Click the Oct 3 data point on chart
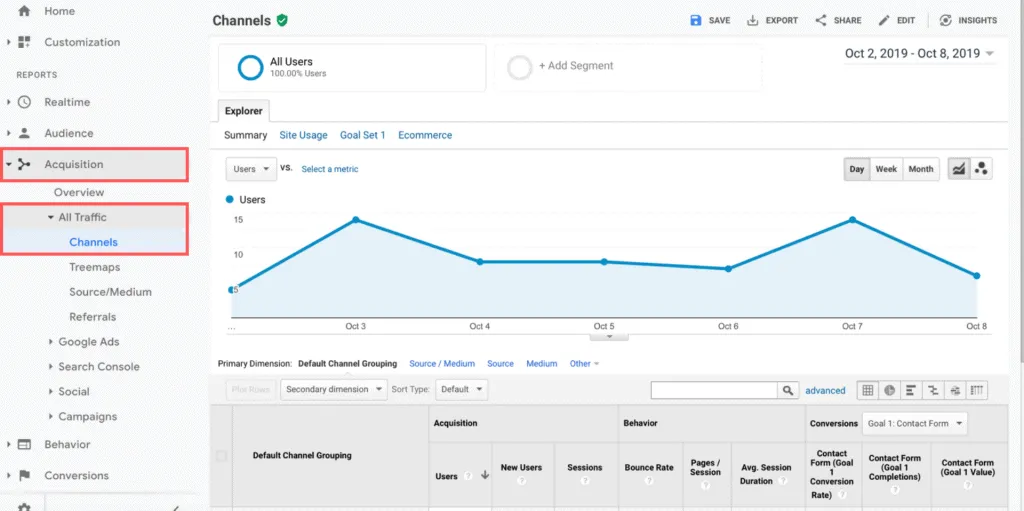The image size is (1024, 511). coord(355,219)
